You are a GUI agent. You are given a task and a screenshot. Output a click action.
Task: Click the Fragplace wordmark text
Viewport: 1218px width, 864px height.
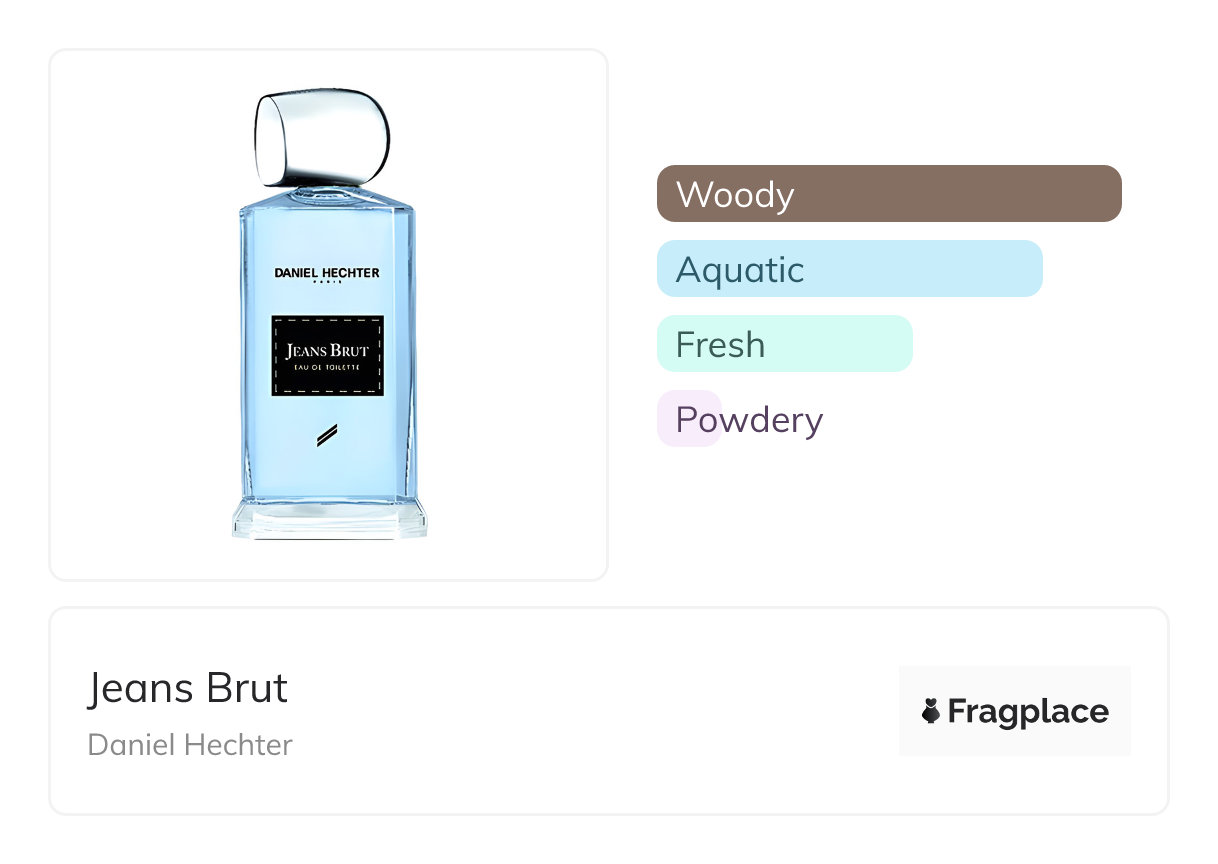point(1028,712)
